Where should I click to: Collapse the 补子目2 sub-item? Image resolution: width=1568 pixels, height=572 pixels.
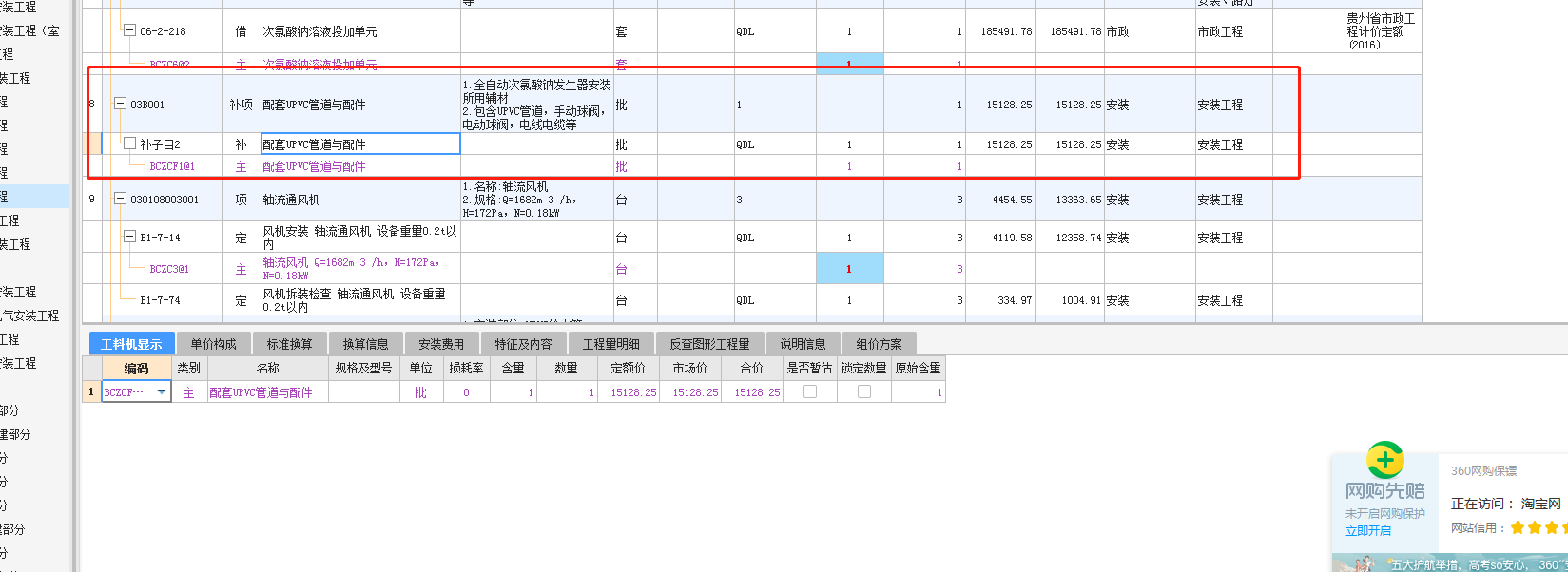tap(130, 143)
